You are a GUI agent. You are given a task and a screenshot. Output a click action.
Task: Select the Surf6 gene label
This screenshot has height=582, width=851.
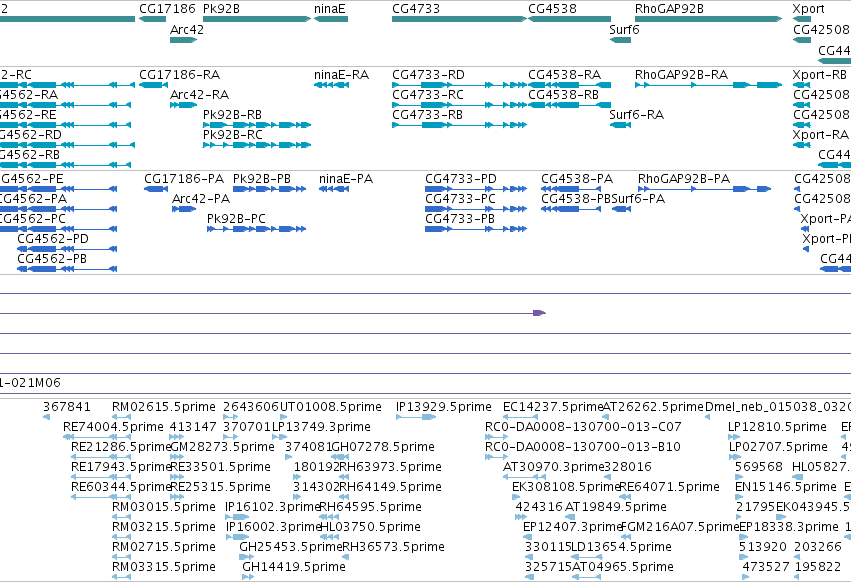point(624,29)
